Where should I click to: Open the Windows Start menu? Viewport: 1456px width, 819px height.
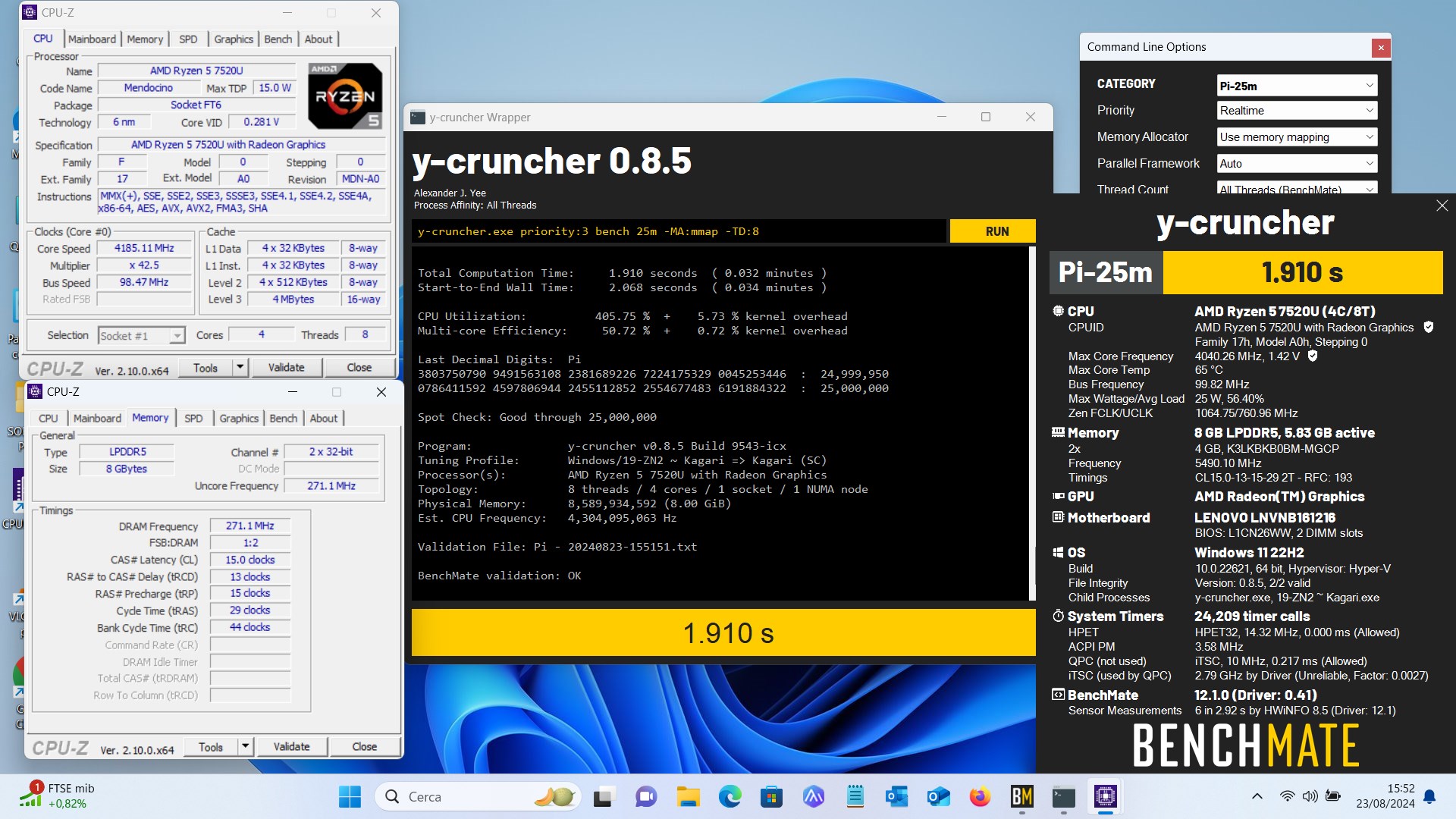click(350, 796)
